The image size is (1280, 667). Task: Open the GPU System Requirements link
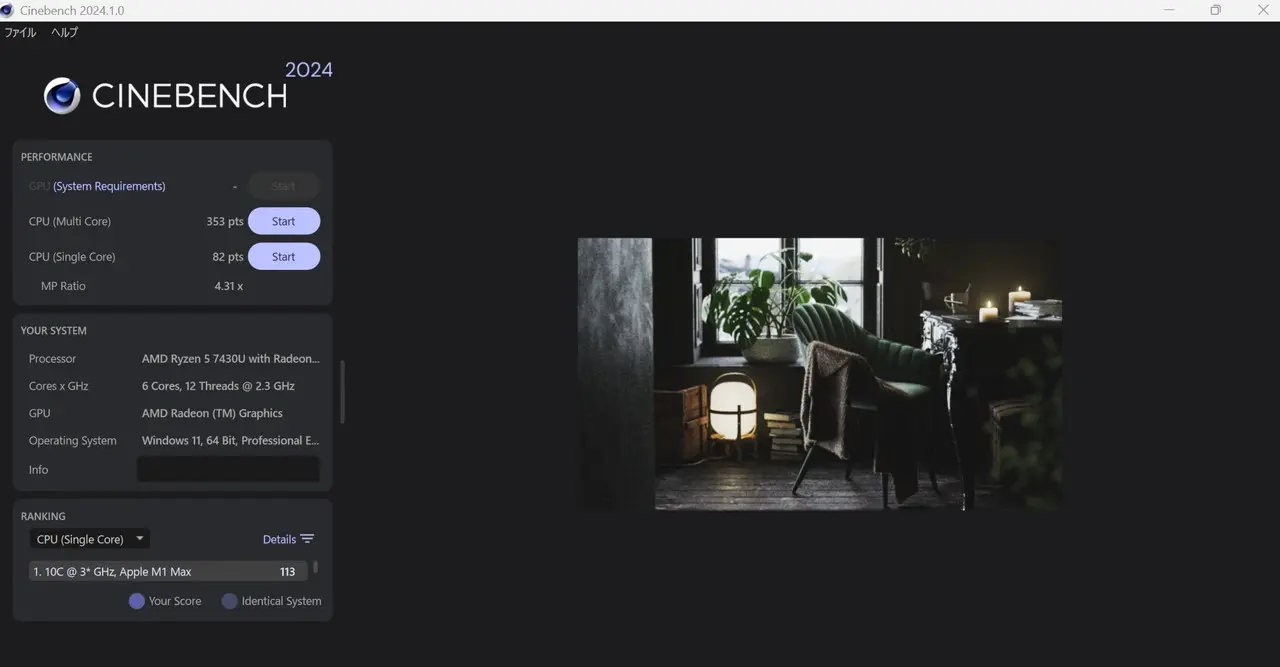(x=109, y=186)
